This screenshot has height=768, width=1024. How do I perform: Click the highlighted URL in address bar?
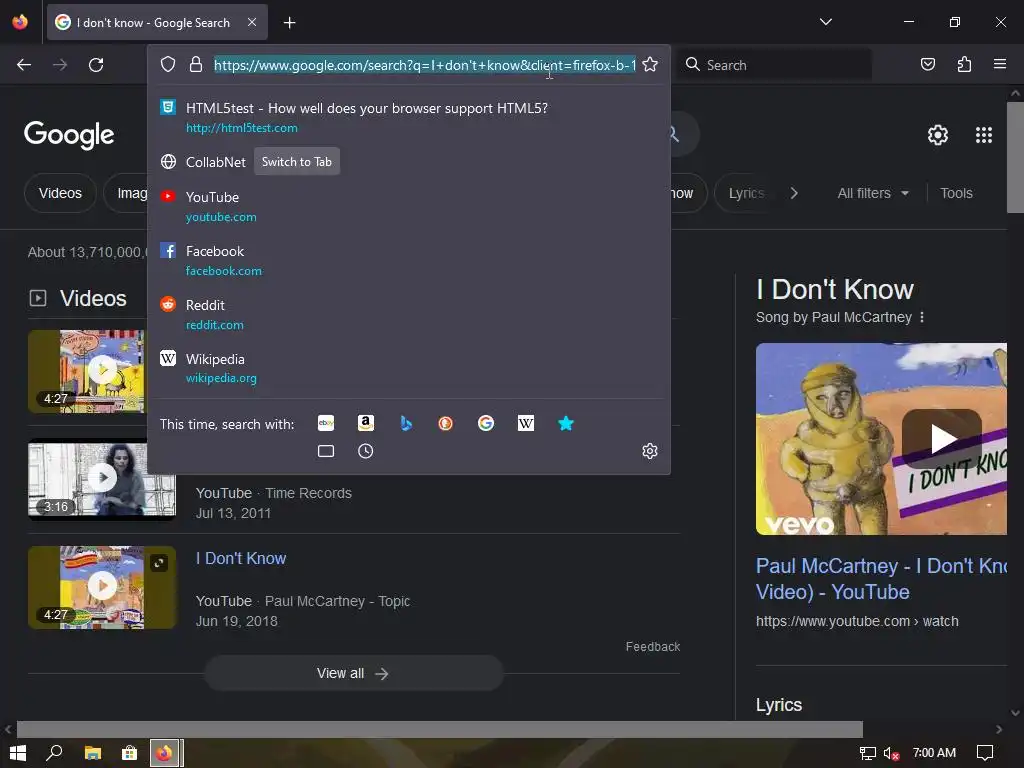point(425,65)
